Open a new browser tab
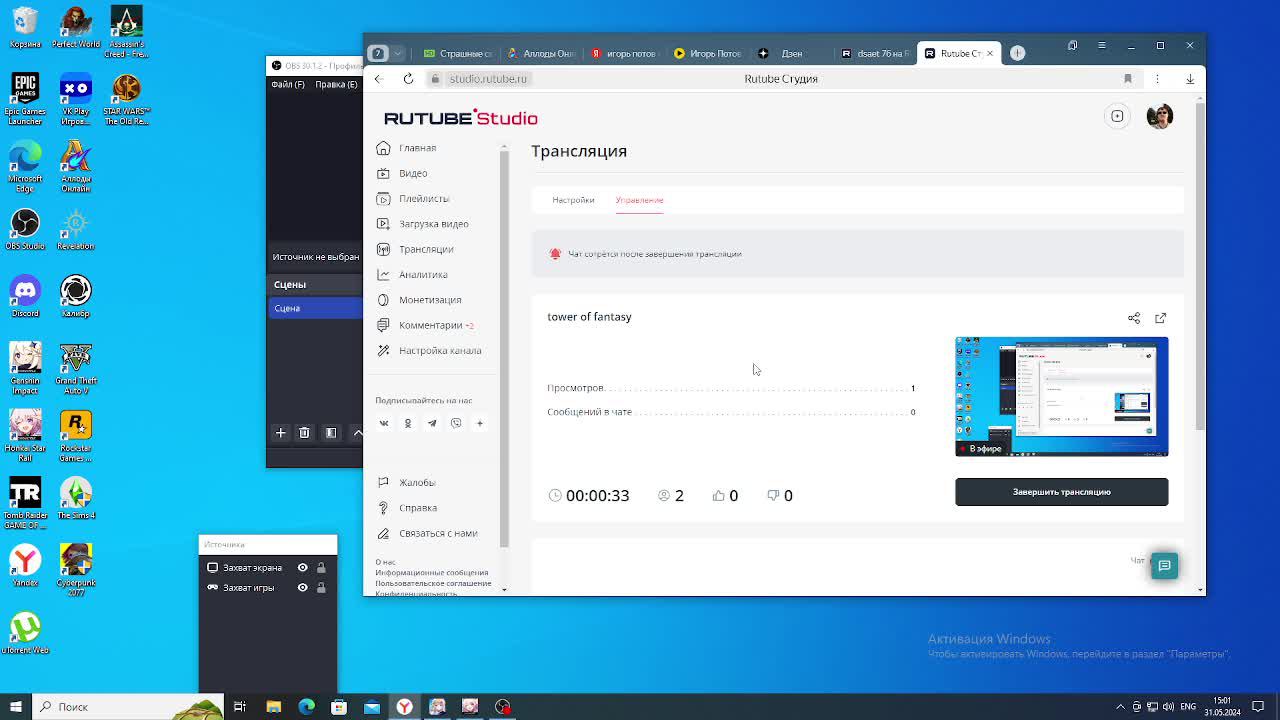Screen dimensions: 1280x720 pos(1017,53)
